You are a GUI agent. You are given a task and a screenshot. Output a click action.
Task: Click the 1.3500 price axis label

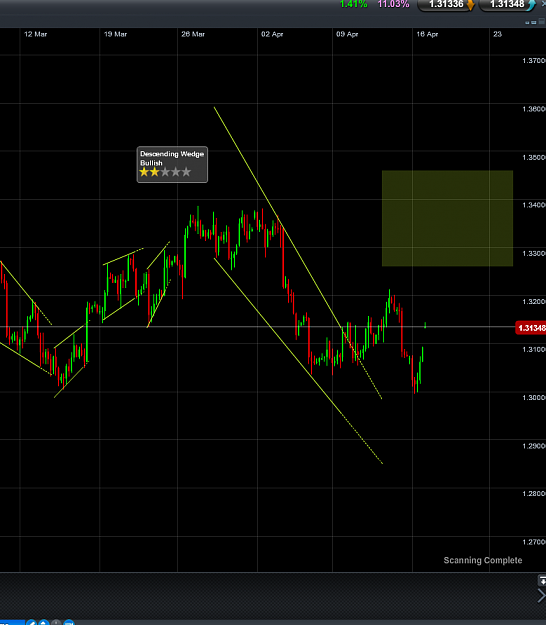click(534, 157)
